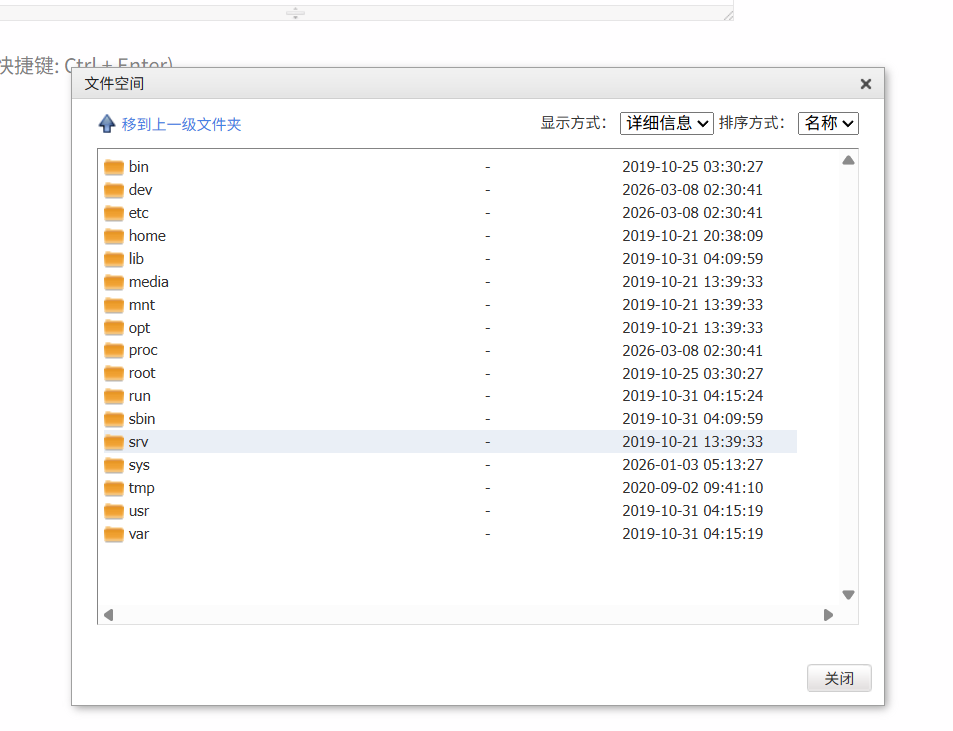Open the sort order dropdown 名称
The height and width of the screenshot is (731, 953).
[827, 123]
